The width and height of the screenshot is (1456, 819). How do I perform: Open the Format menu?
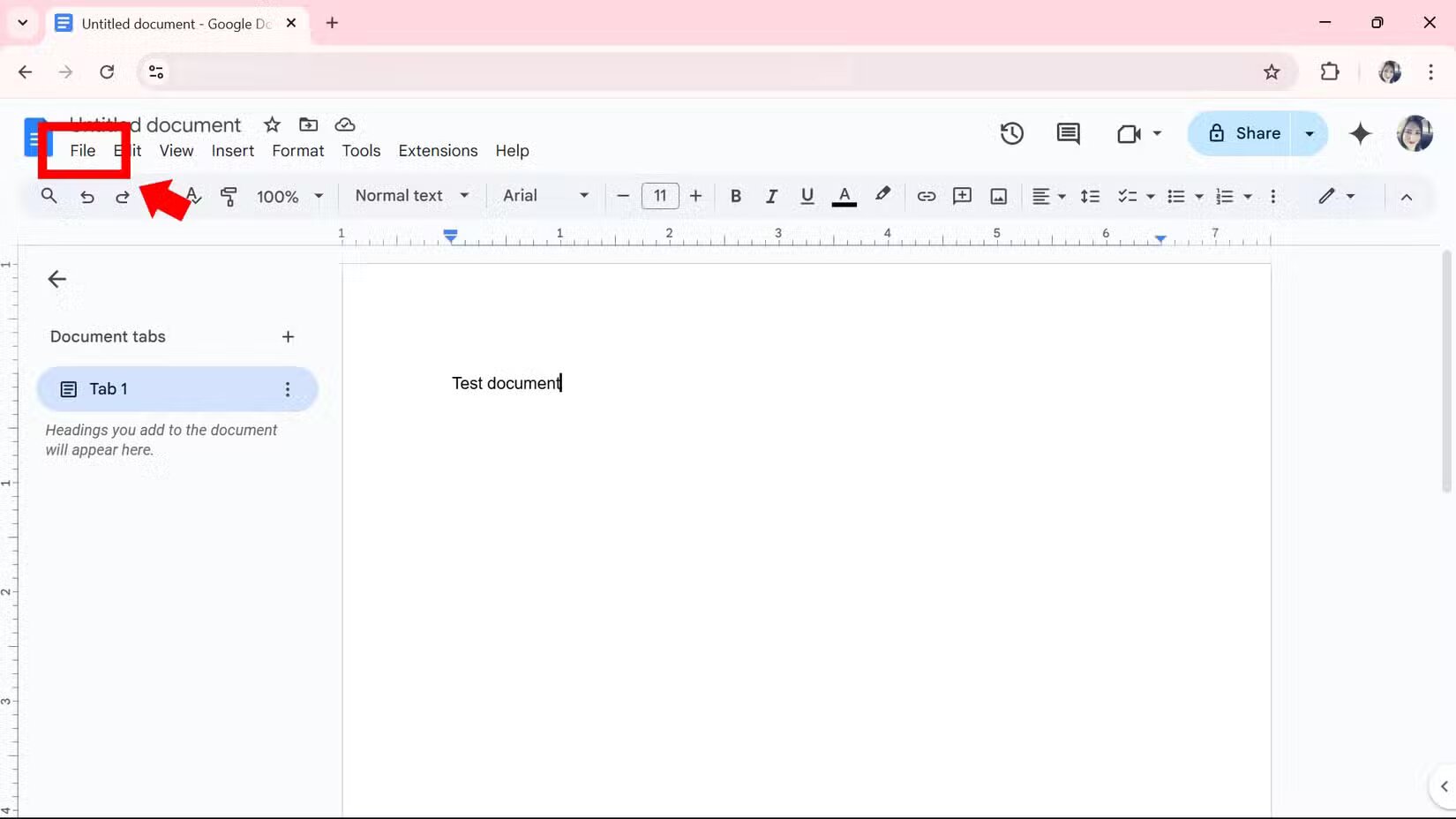[x=296, y=151]
